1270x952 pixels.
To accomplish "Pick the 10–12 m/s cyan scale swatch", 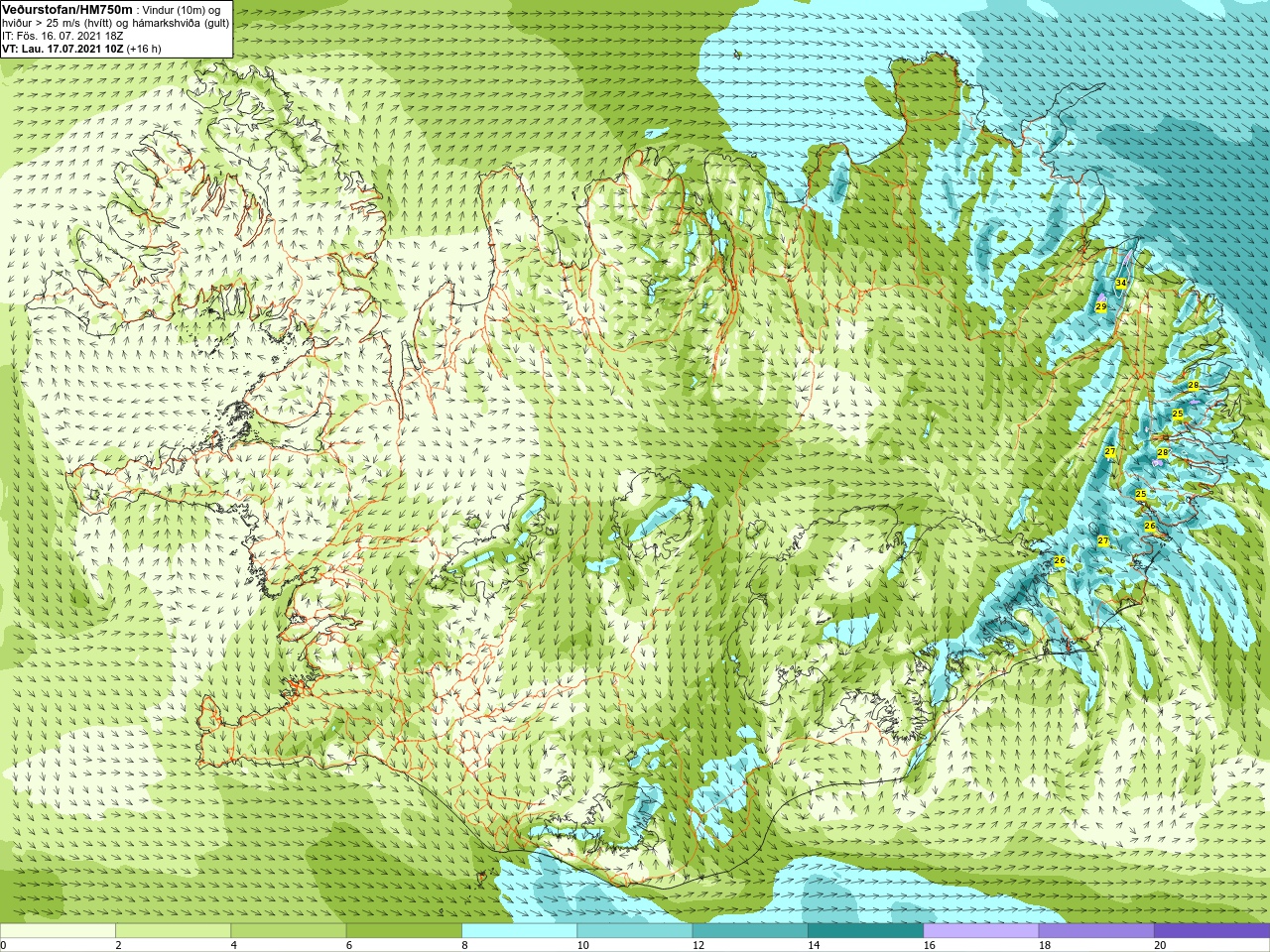I will [634, 931].
